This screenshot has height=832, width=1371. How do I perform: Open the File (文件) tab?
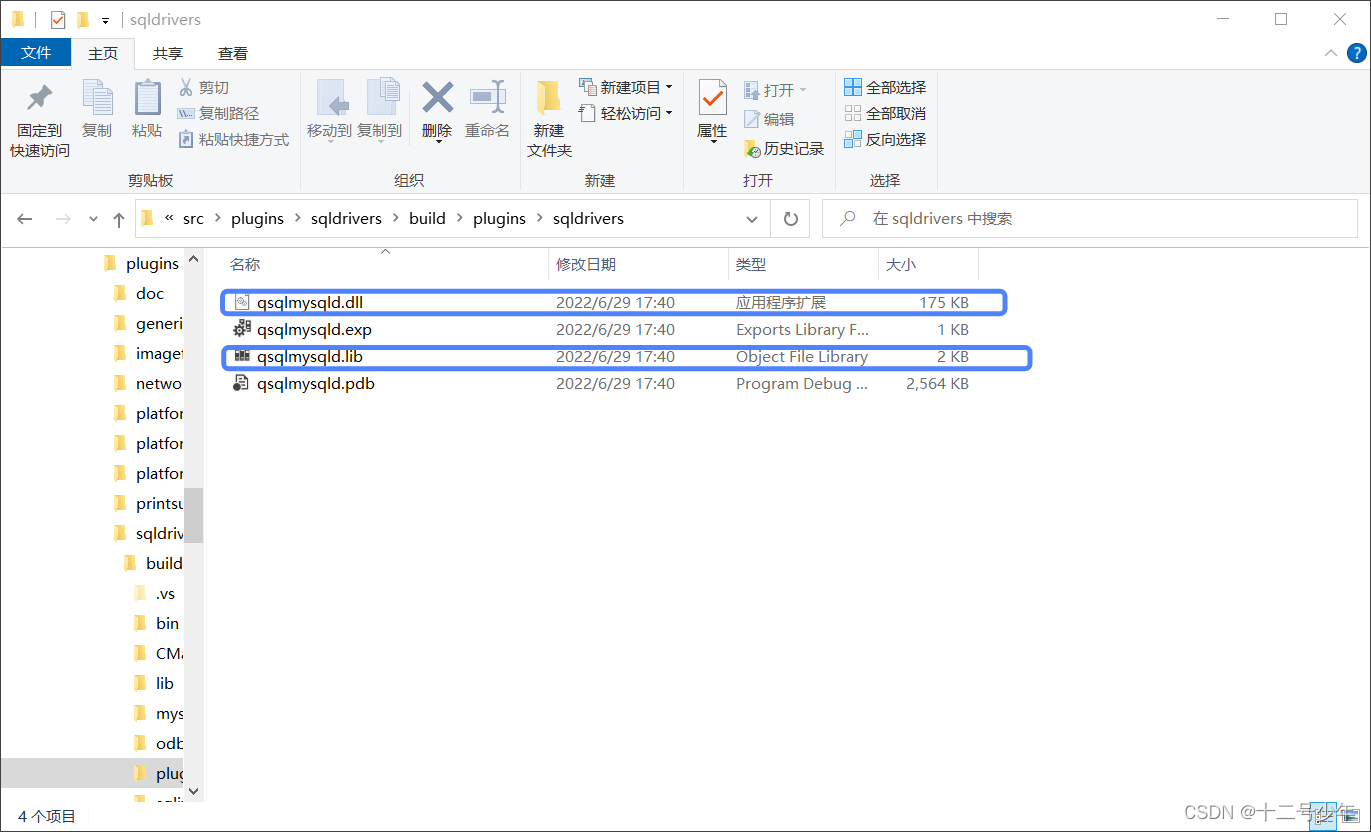(x=36, y=53)
